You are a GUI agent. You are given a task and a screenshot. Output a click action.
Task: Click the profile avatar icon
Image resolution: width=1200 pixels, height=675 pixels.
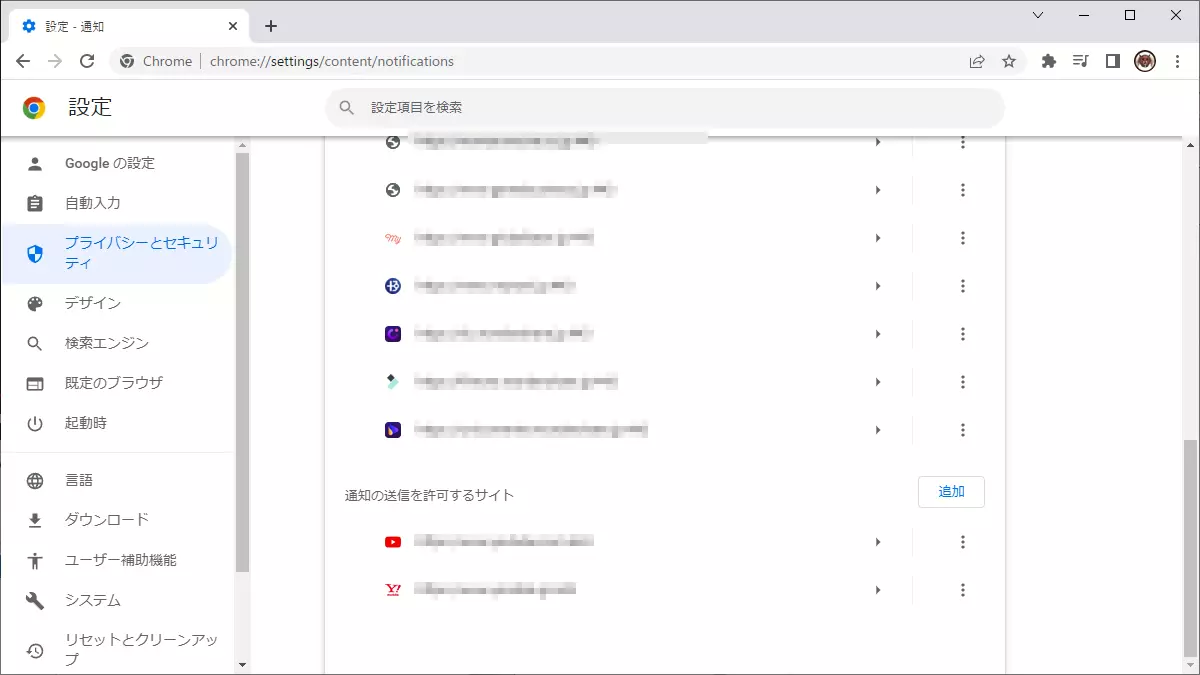coord(1145,61)
